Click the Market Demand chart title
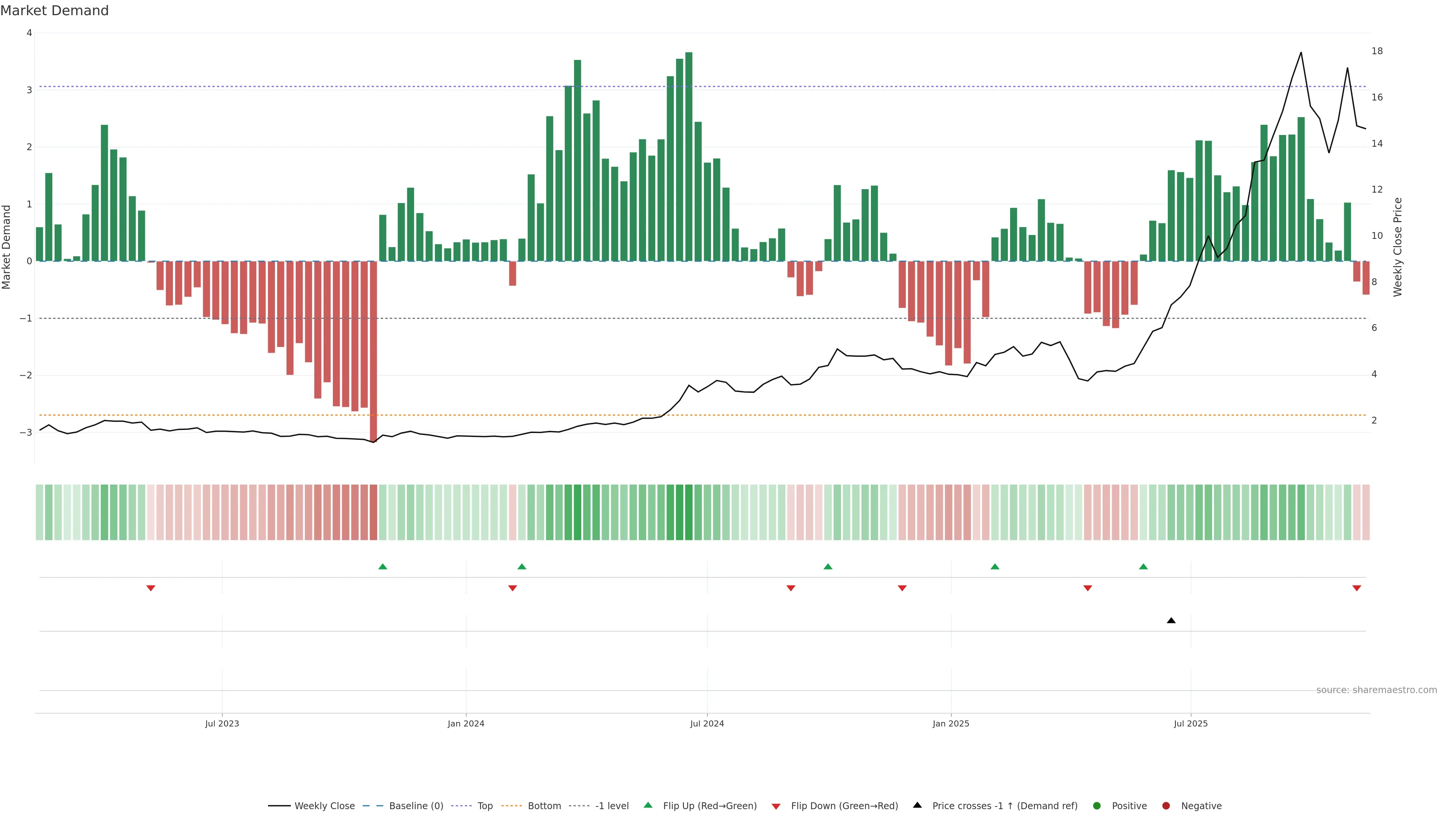Viewport: 1456px width, 819px height. coord(54,11)
